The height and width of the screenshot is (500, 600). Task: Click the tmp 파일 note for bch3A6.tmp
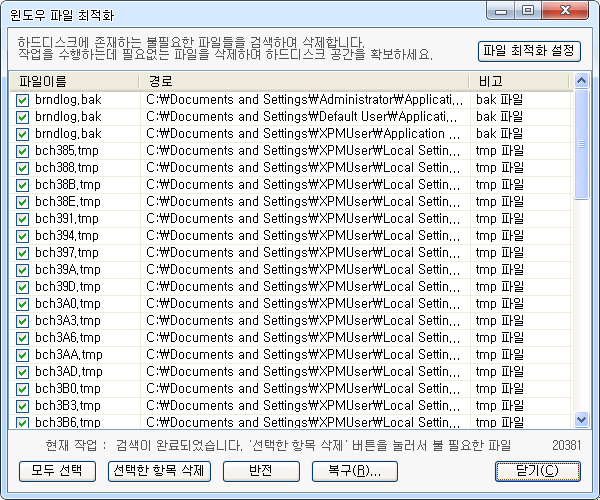(x=500, y=338)
